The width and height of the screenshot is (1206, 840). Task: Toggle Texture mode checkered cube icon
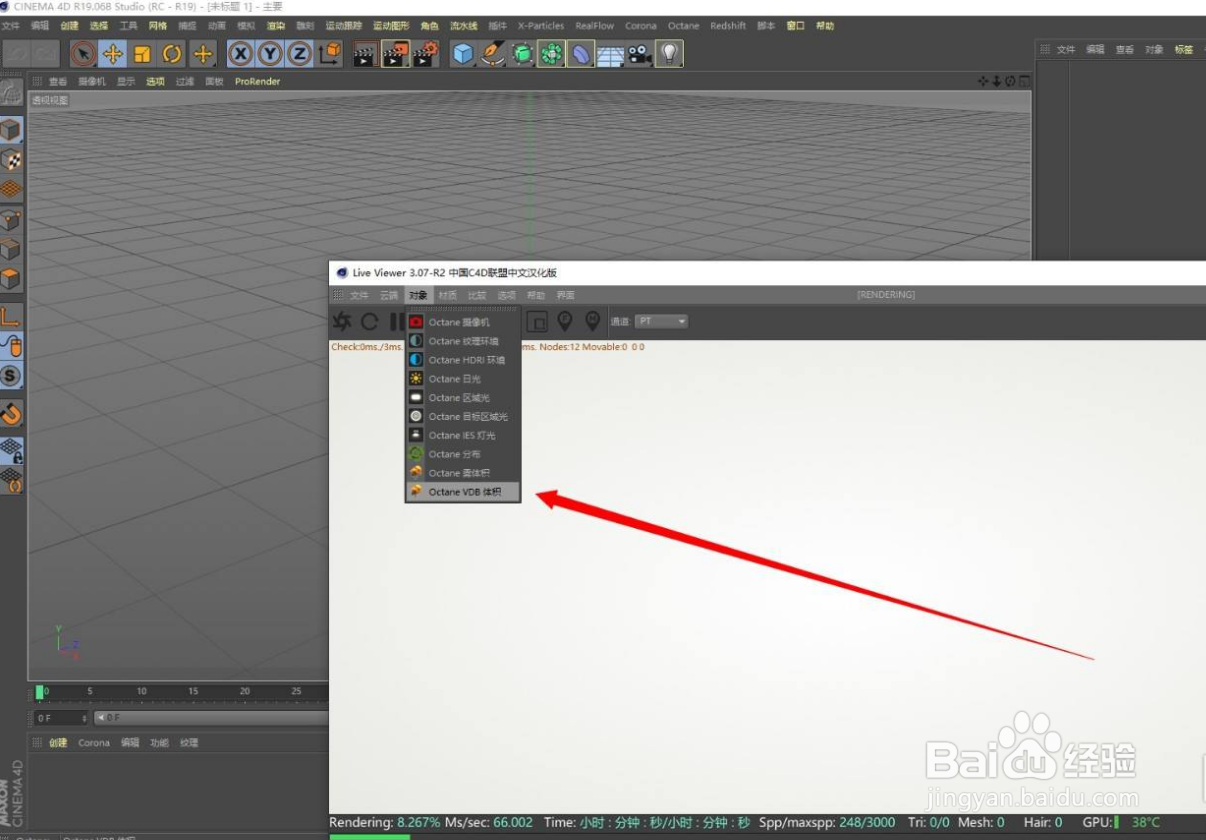coord(11,159)
